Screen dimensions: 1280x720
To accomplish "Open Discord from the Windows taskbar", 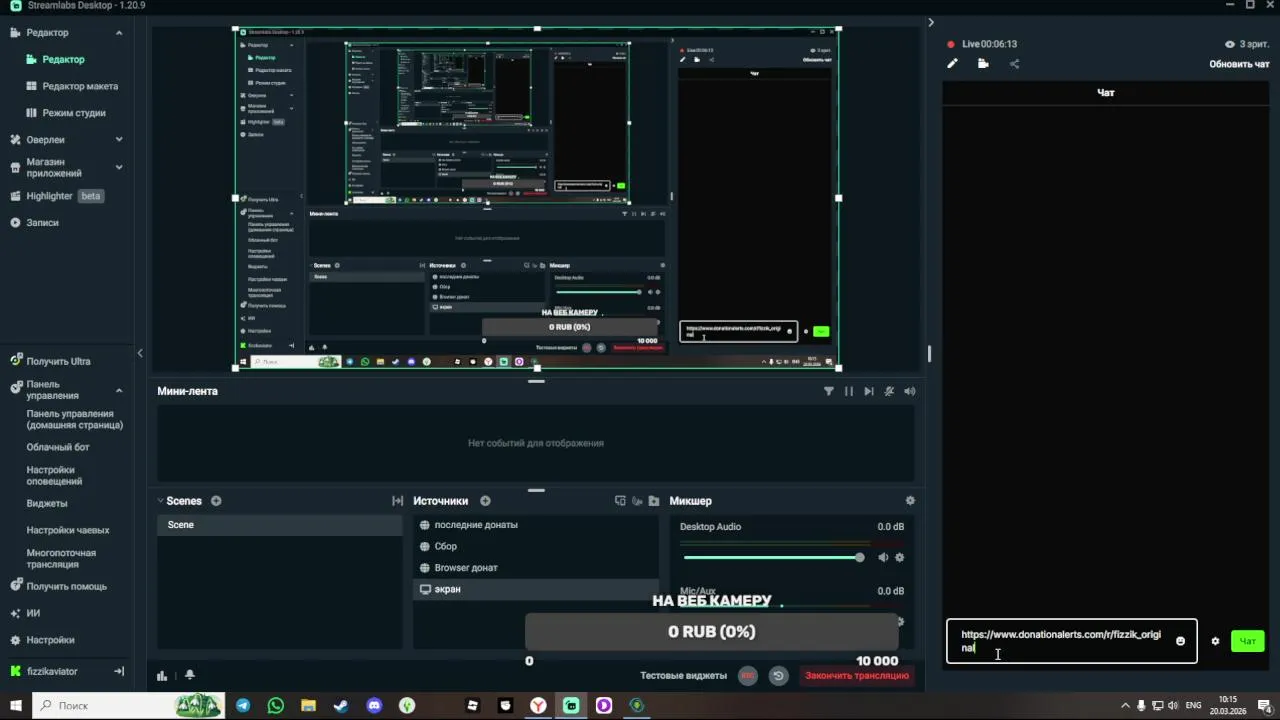I will [374, 706].
